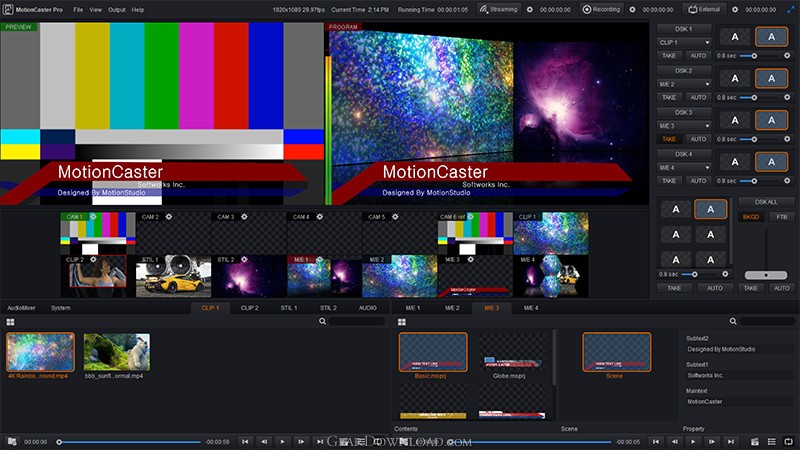Click External output button
This screenshot has width=800, height=450.
[x=705, y=9]
